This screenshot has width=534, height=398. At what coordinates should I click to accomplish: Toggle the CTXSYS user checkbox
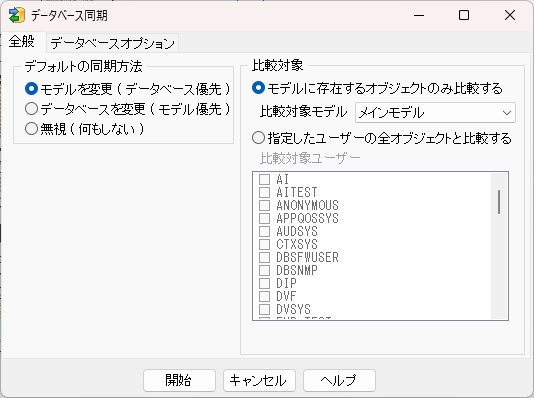coord(264,244)
